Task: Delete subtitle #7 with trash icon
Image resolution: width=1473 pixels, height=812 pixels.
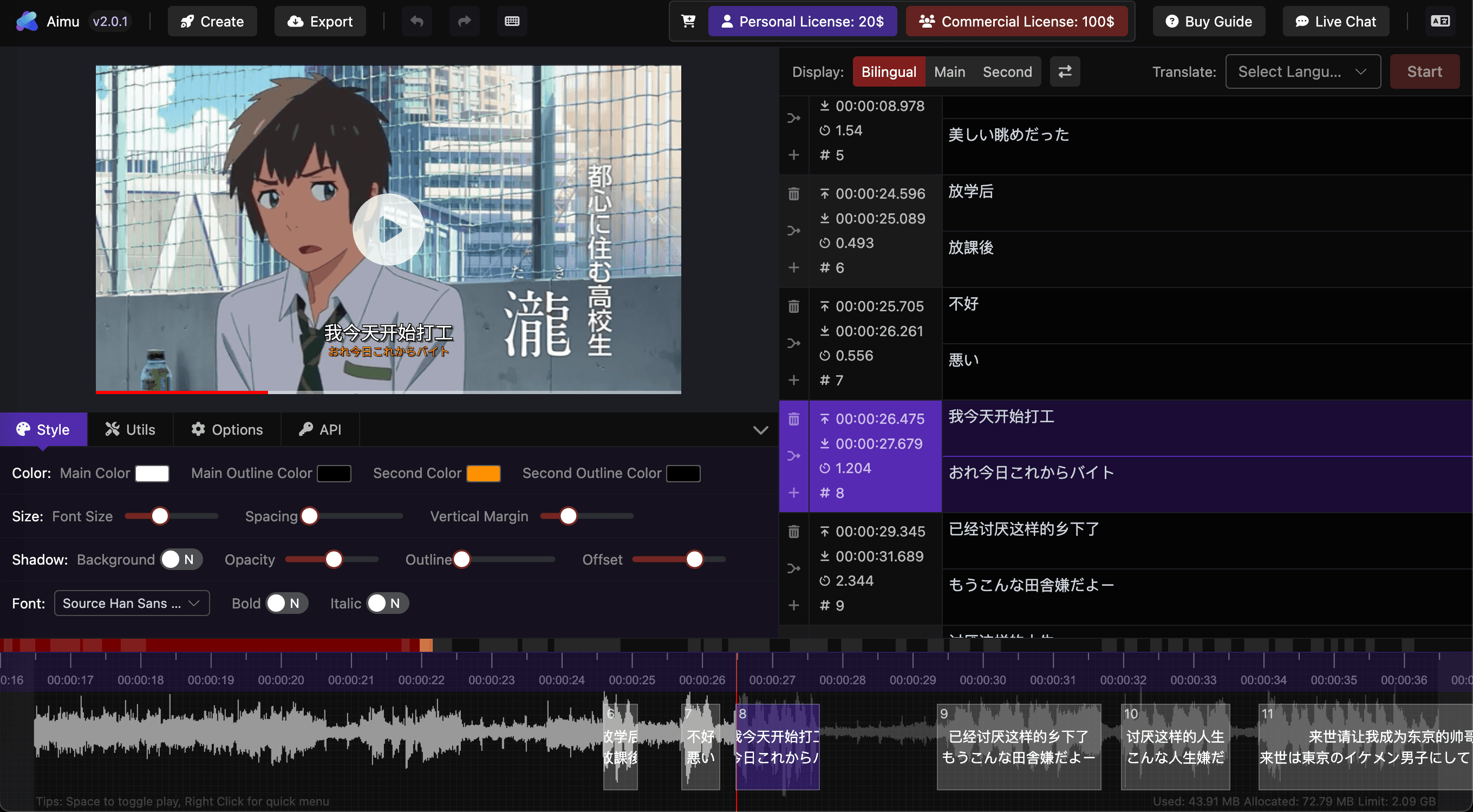Action: (x=794, y=306)
